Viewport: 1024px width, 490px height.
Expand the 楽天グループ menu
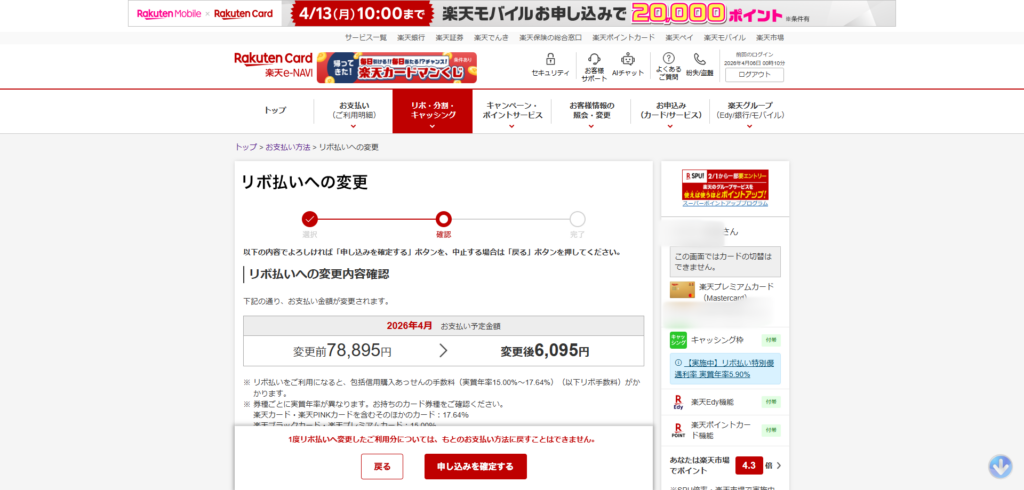pos(748,111)
